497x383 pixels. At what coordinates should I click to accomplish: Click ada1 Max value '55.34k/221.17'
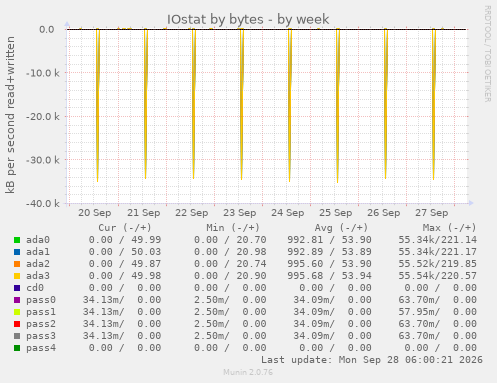point(438,252)
